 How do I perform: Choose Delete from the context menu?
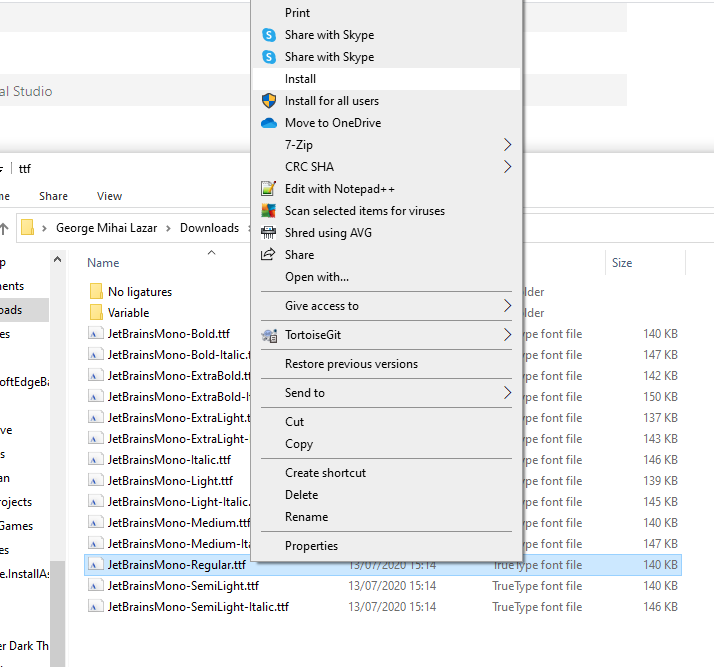(x=386, y=495)
